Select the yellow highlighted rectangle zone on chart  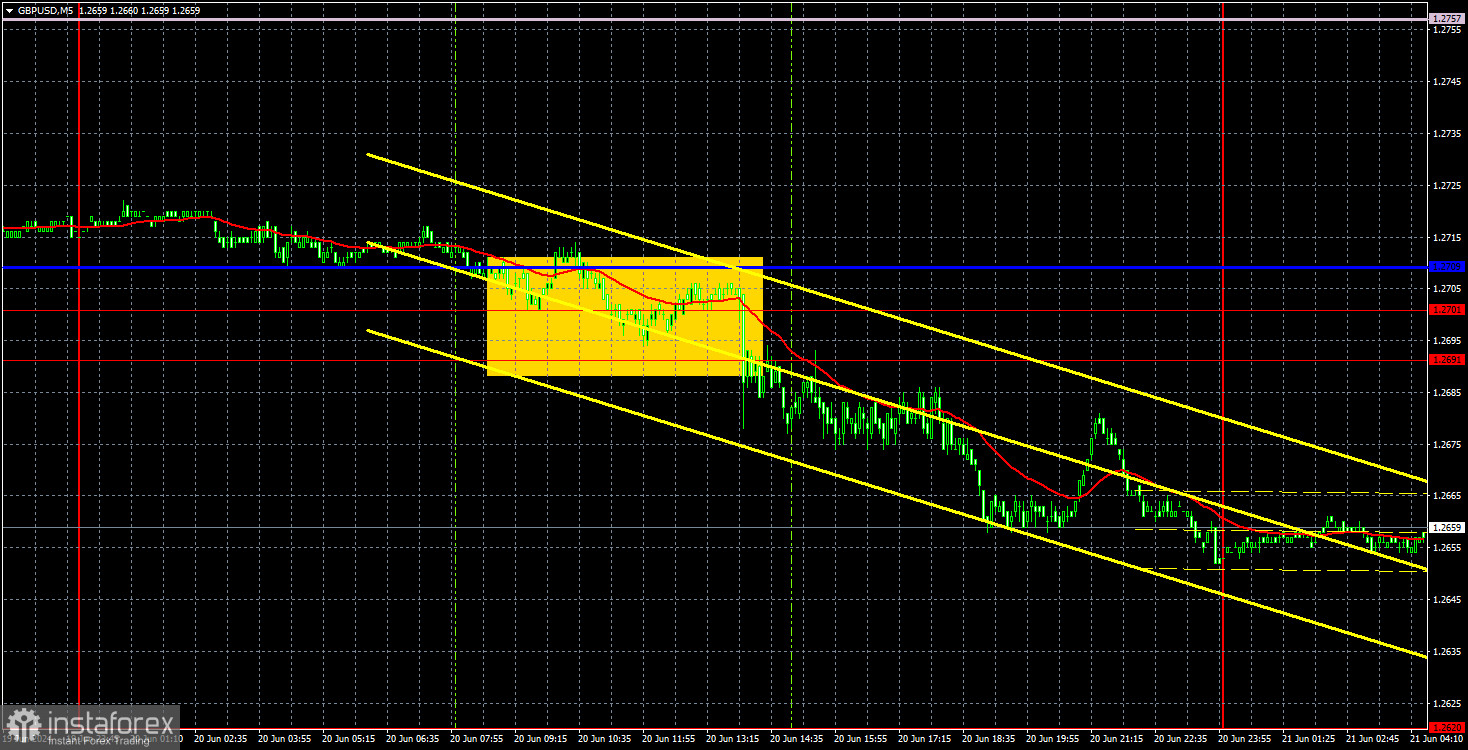click(x=625, y=317)
